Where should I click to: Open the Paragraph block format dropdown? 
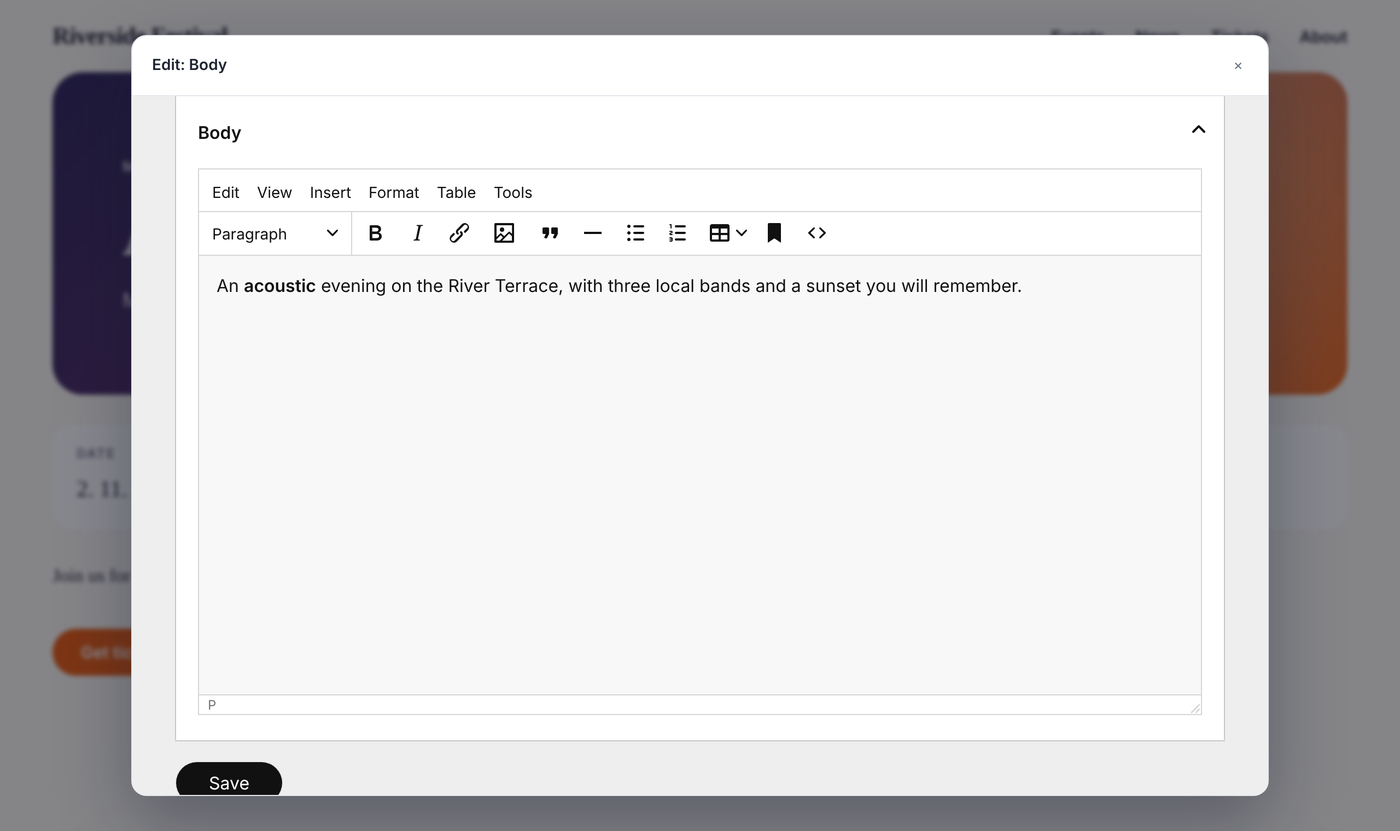275,233
